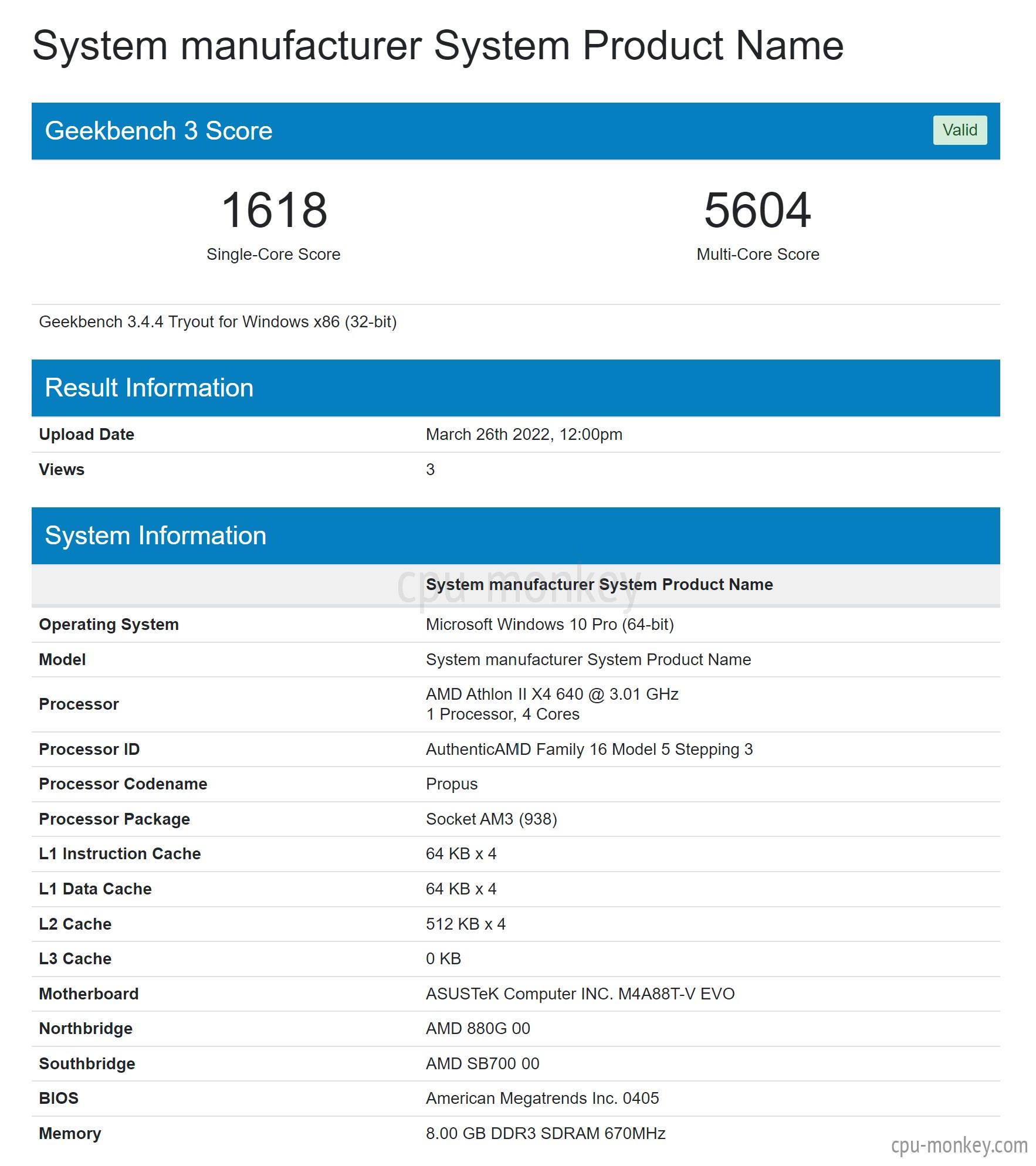This screenshot has height=1166, width=1036.
Task: Click the Operating System label
Action: 109,625
